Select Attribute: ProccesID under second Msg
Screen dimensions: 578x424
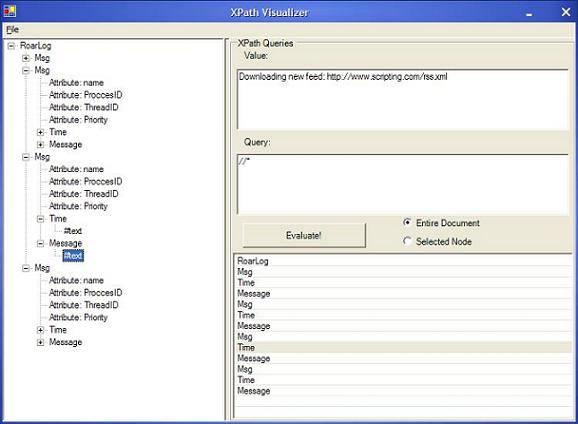(86, 95)
